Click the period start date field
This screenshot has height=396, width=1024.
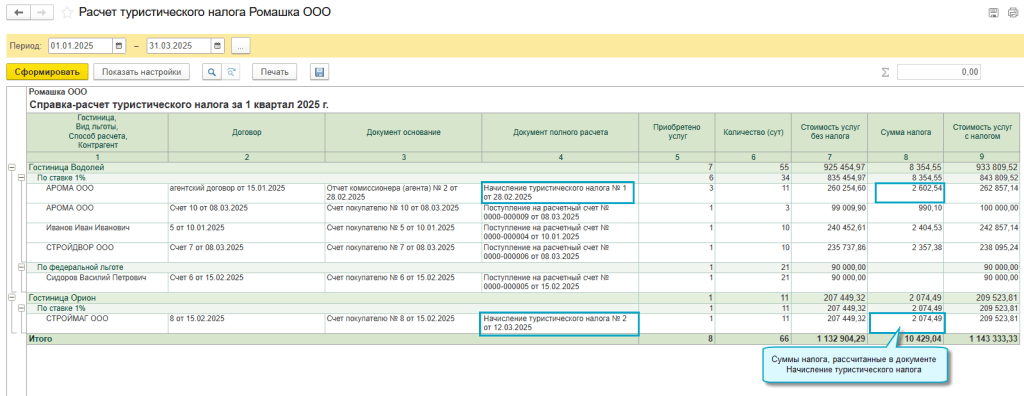pyautogui.click(x=81, y=46)
